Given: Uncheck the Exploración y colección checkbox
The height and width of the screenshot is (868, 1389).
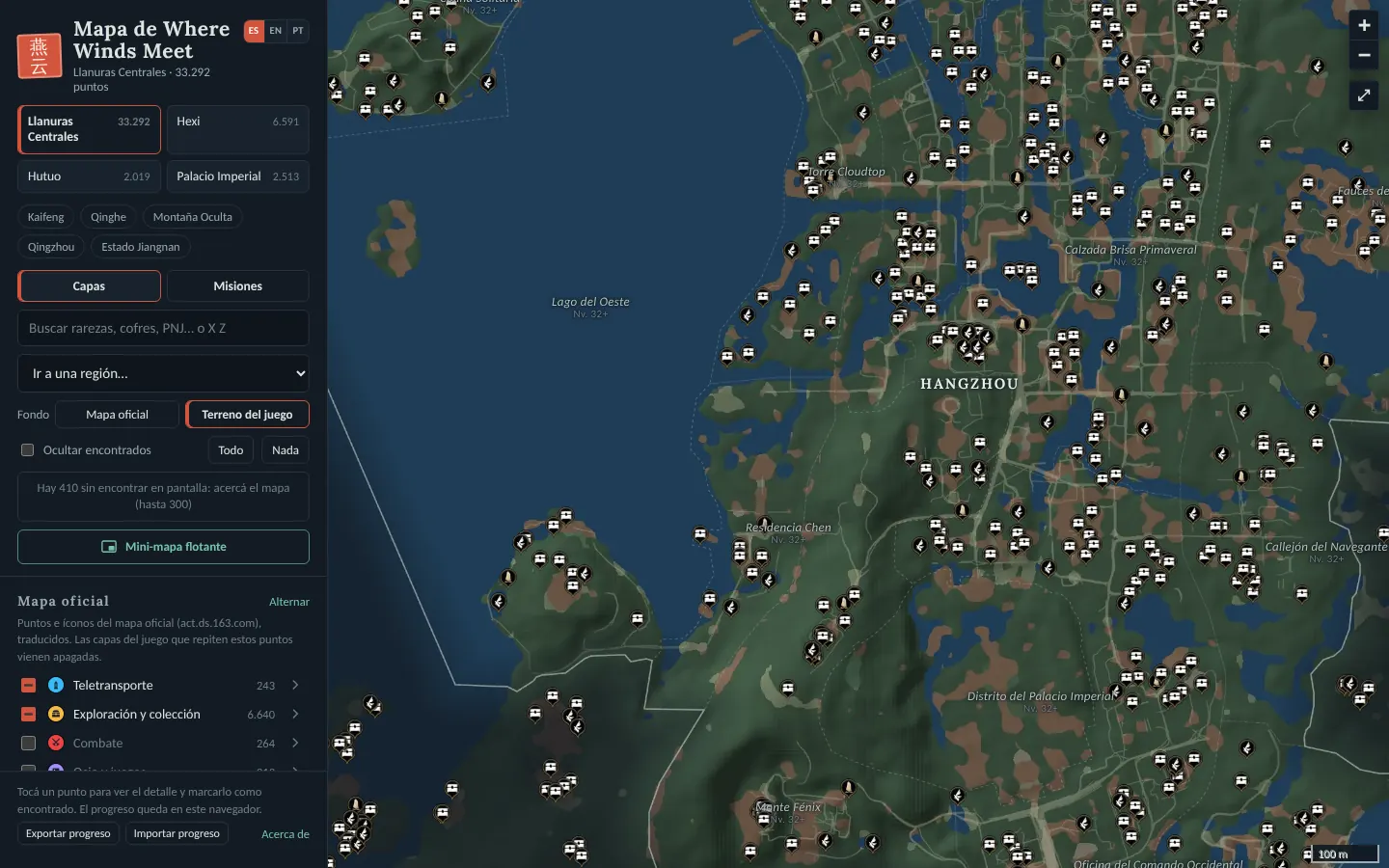Looking at the screenshot, I should (28, 714).
